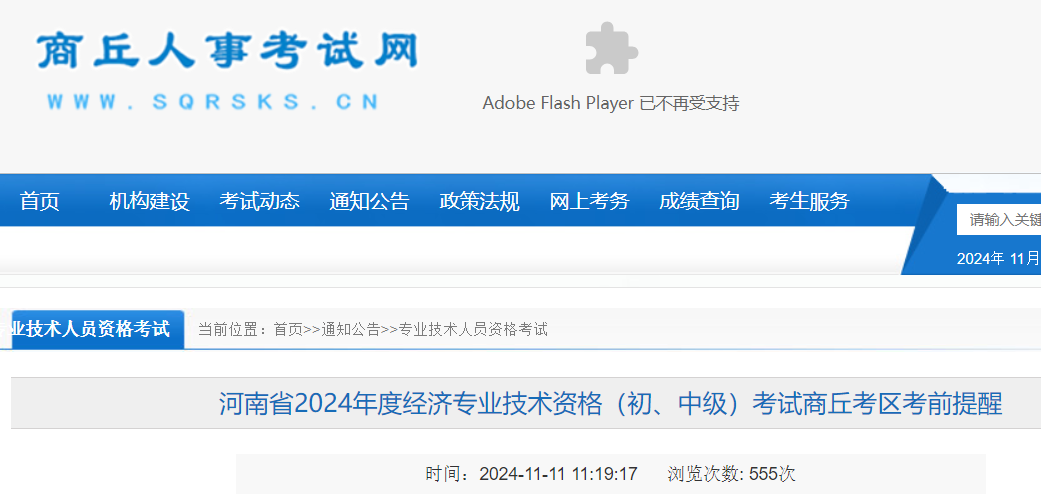Open 首页 in the blue navigation bar
Viewport: 1041px width, 503px height.
coord(40,201)
